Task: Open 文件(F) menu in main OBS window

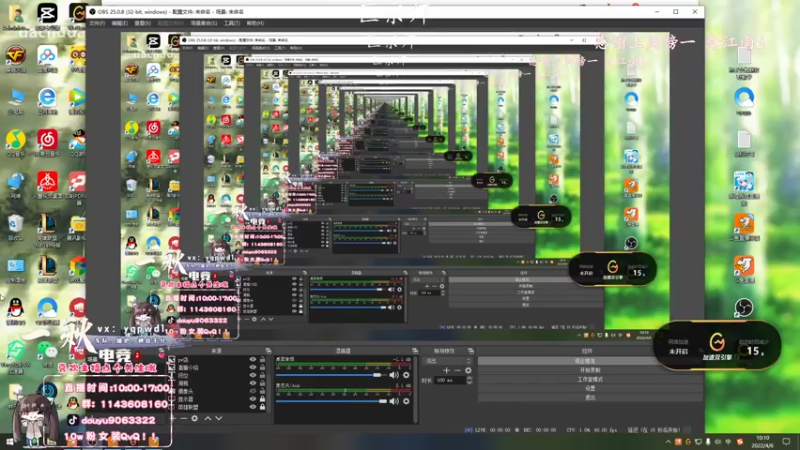Action: (97, 23)
